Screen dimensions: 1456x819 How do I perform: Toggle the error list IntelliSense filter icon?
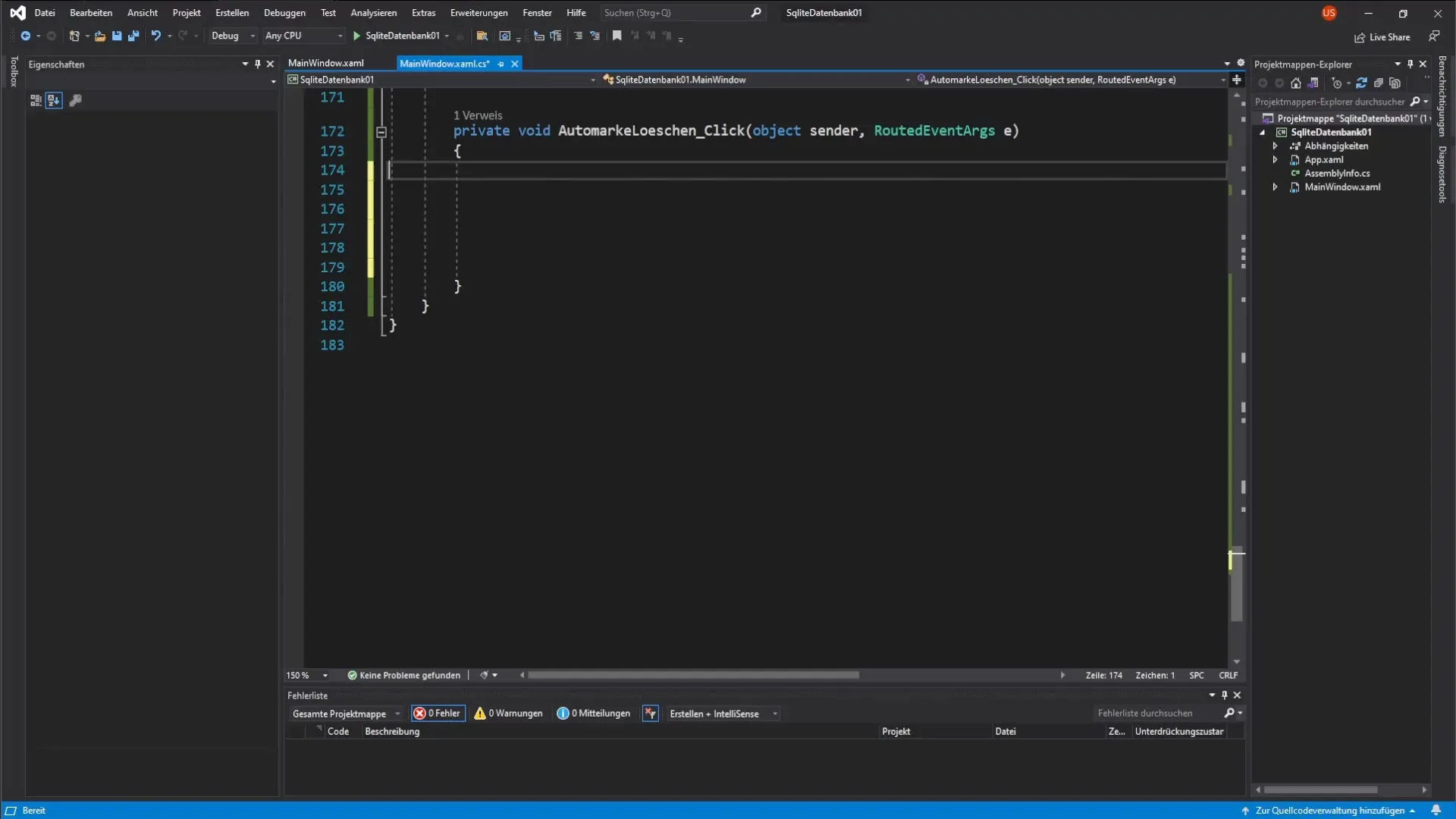(651, 714)
